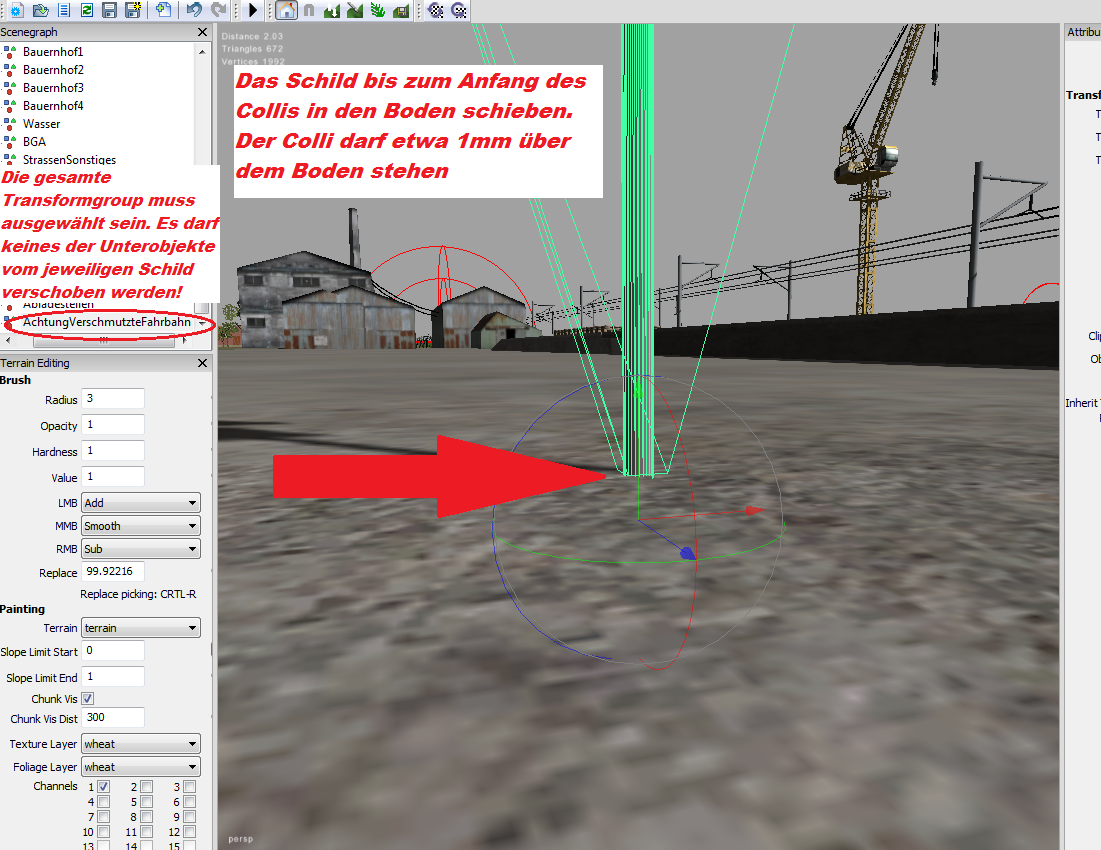Undo the last action
Image resolution: width=1101 pixels, height=850 pixels.
tap(195, 10)
